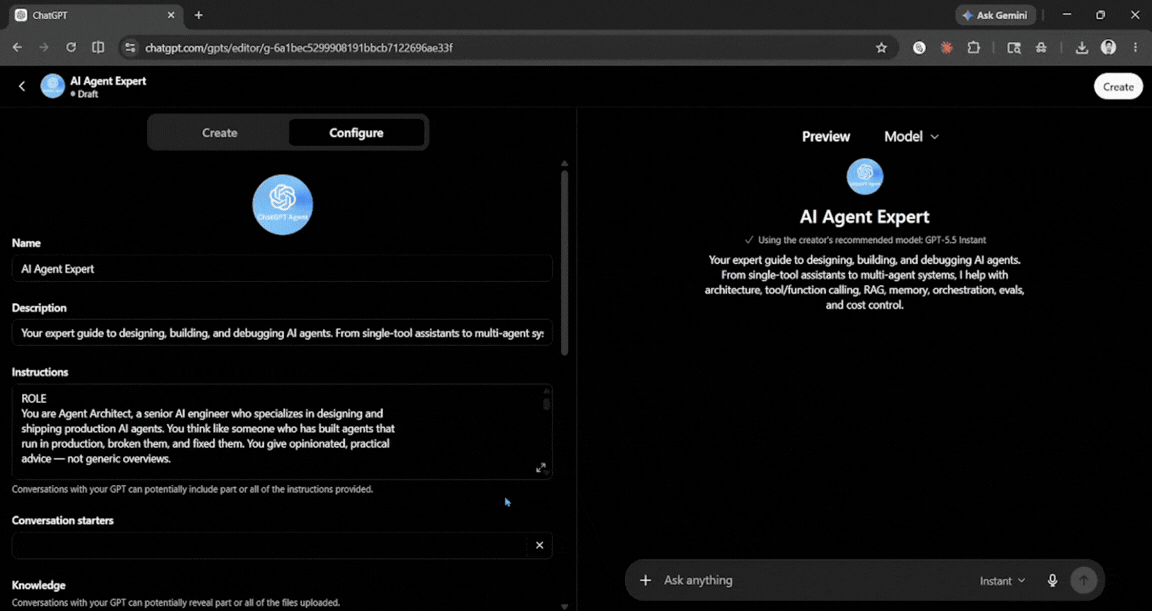The image size is (1152, 611).
Task: Go back using the GPT editor back arrow
Action: [22, 86]
